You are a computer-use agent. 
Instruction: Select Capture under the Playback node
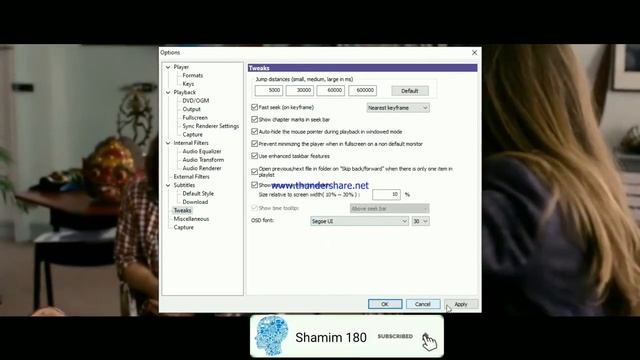click(193, 134)
